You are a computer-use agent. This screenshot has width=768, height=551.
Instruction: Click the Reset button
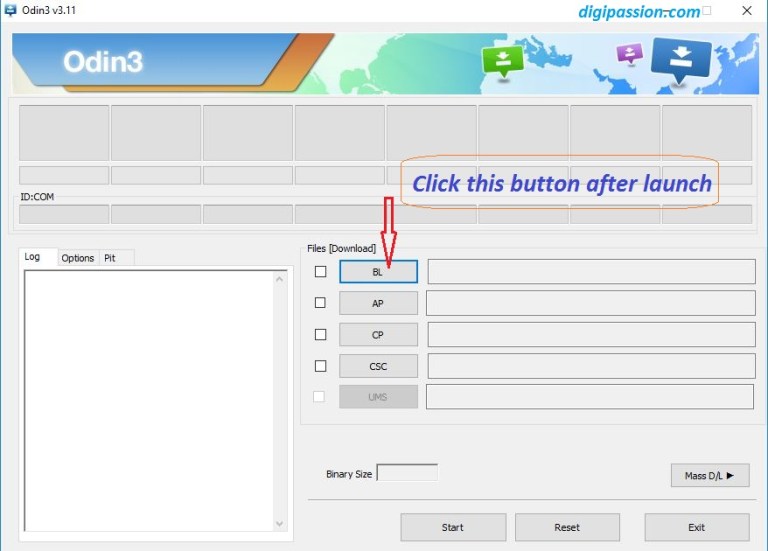(x=567, y=527)
